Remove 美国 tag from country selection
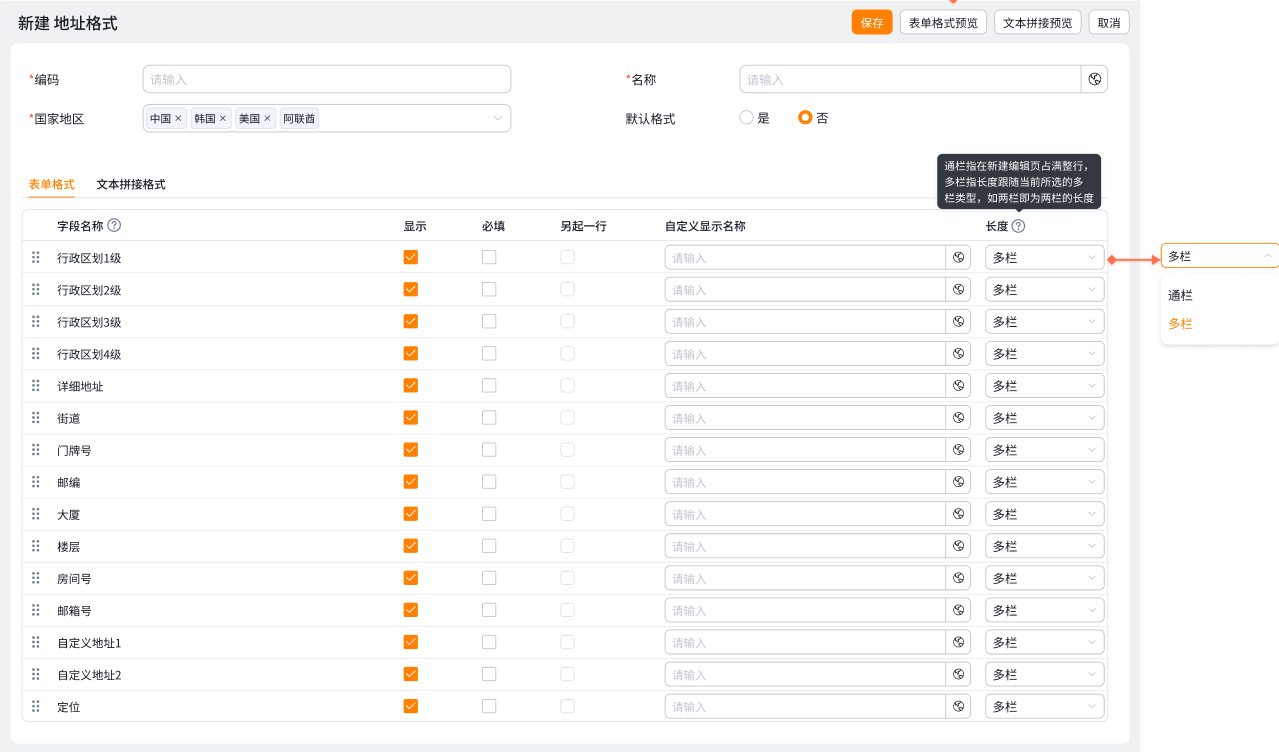The width and height of the screenshot is (1279, 752). 267,118
